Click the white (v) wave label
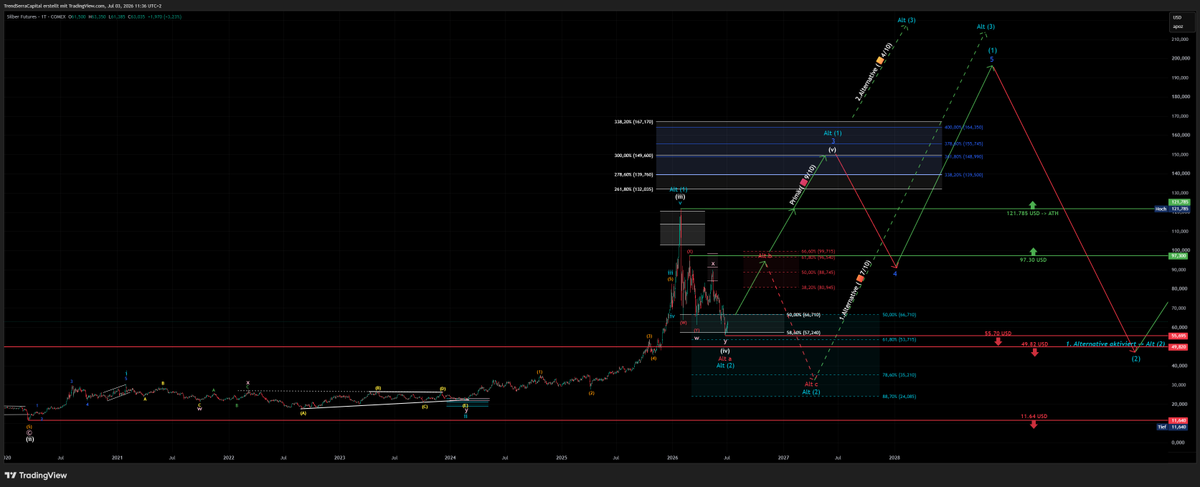The image size is (1200, 487). pos(832,149)
